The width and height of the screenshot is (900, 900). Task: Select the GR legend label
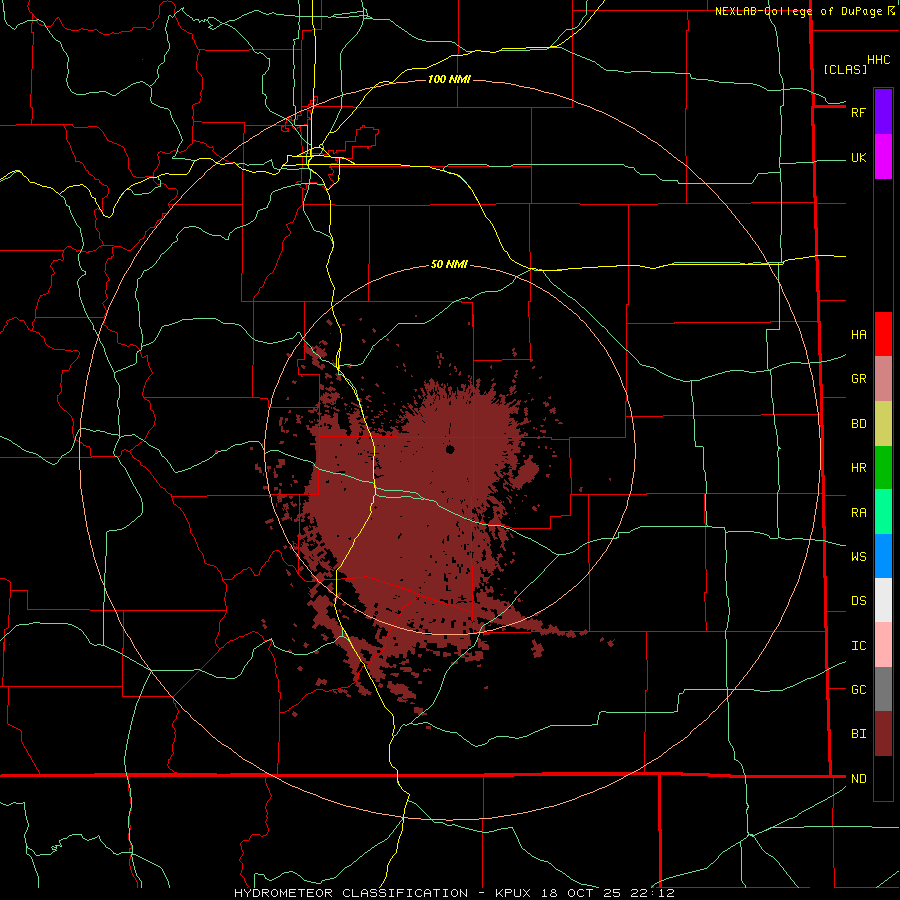(x=858, y=379)
